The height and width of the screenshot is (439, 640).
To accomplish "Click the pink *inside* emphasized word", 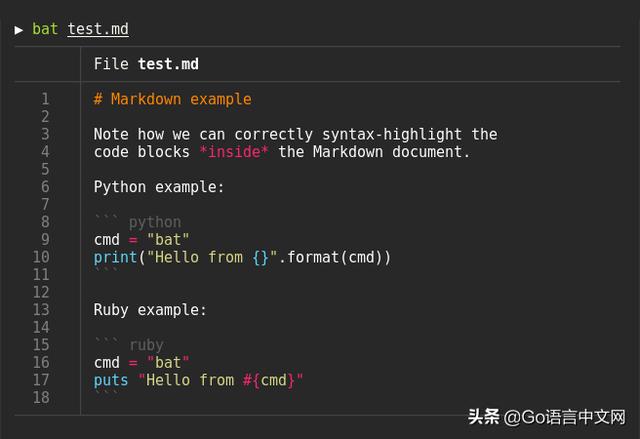I will click(x=234, y=152).
